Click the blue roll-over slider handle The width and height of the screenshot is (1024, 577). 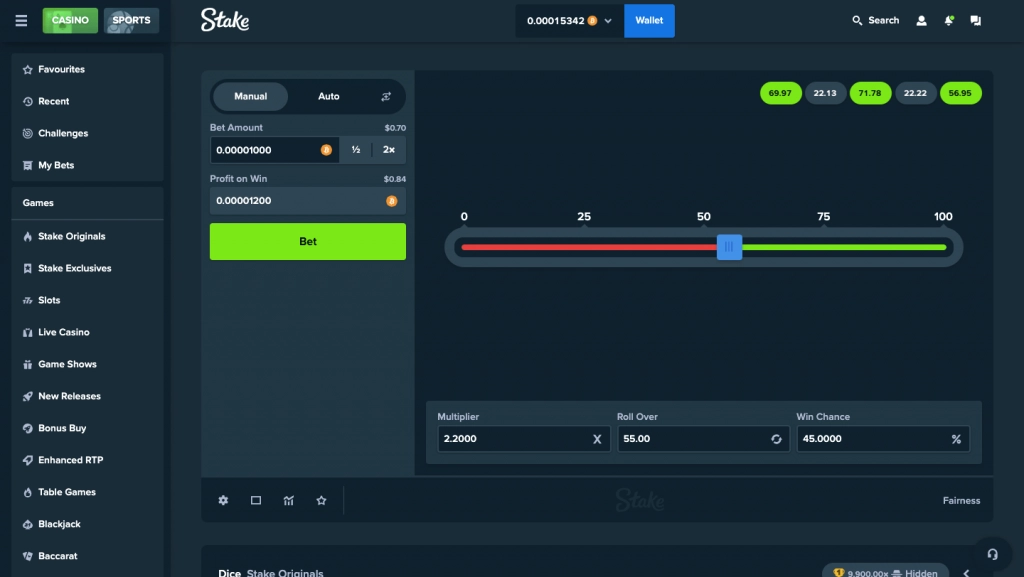(x=729, y=246)
